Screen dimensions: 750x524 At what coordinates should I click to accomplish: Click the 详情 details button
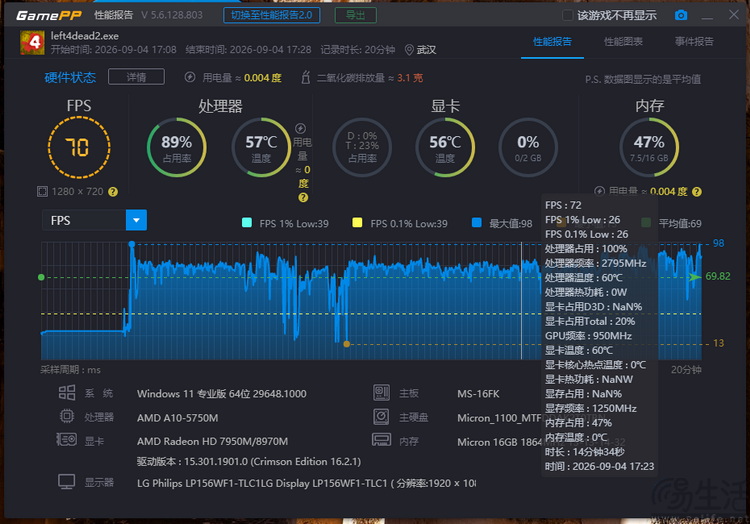click(136, 77)
